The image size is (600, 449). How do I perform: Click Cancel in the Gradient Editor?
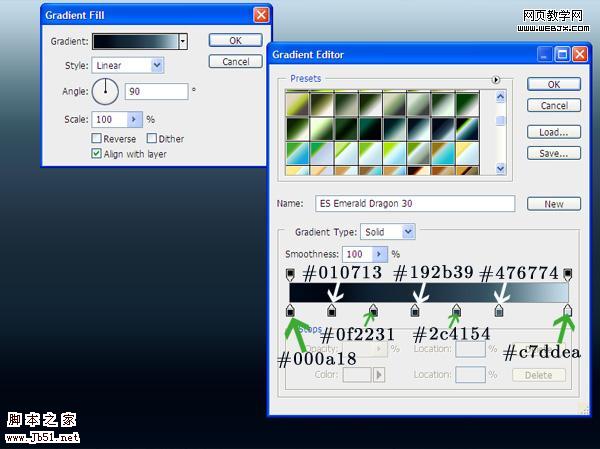(554, 105)
